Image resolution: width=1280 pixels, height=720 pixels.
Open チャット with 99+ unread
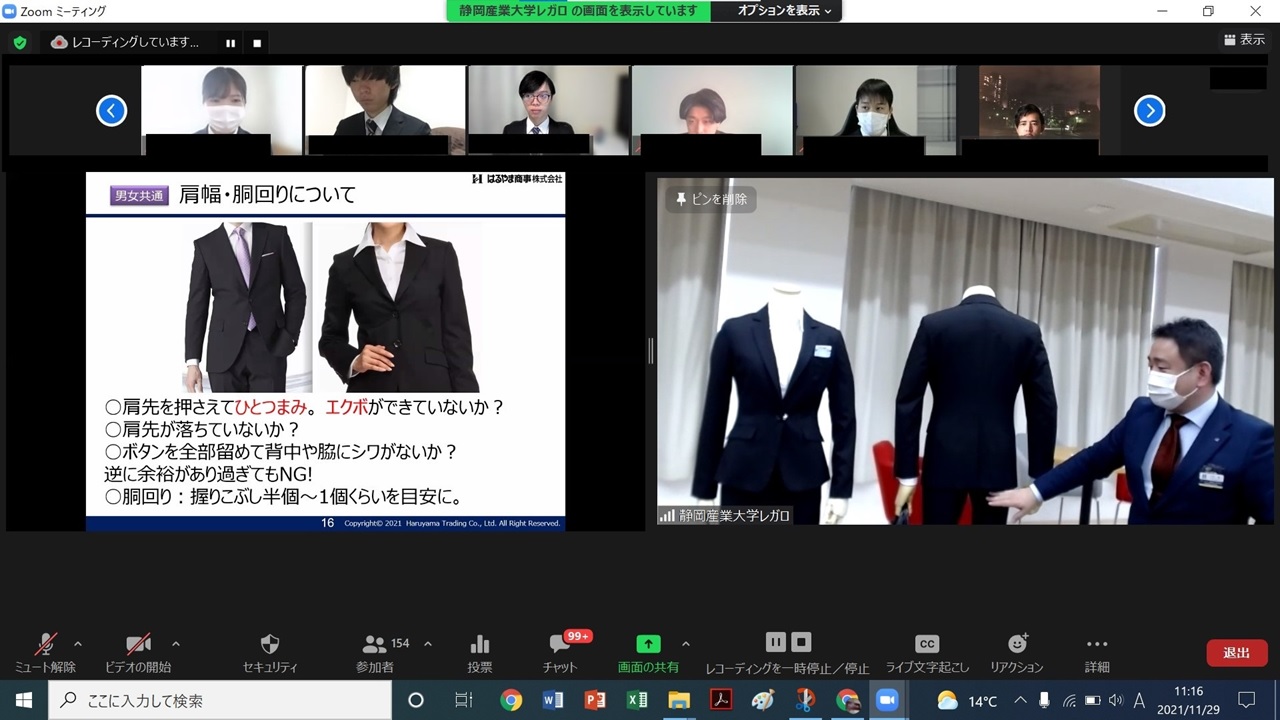[560, 653]
